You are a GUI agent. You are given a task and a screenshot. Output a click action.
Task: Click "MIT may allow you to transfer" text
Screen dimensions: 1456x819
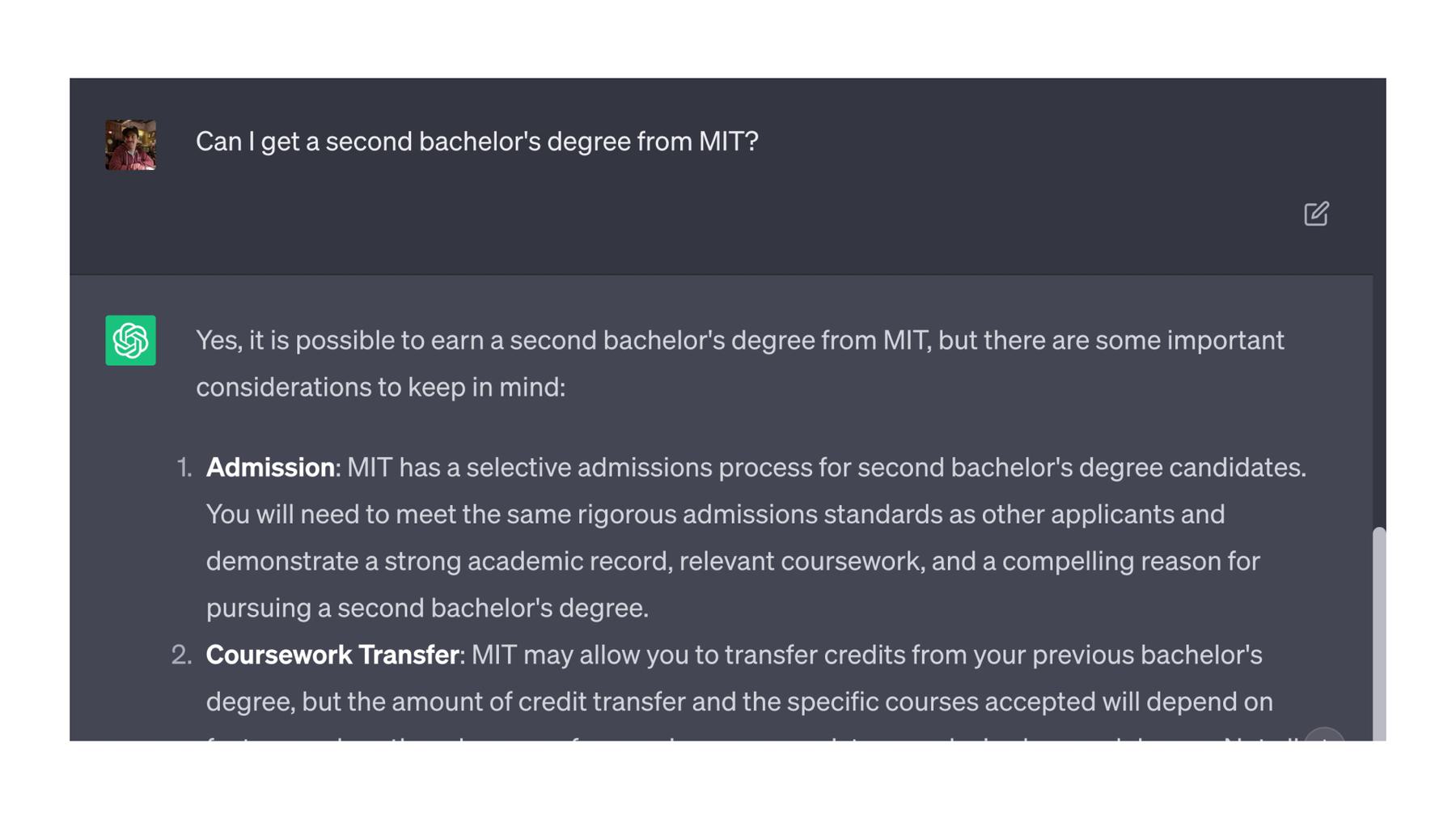[x=866, y=655]
